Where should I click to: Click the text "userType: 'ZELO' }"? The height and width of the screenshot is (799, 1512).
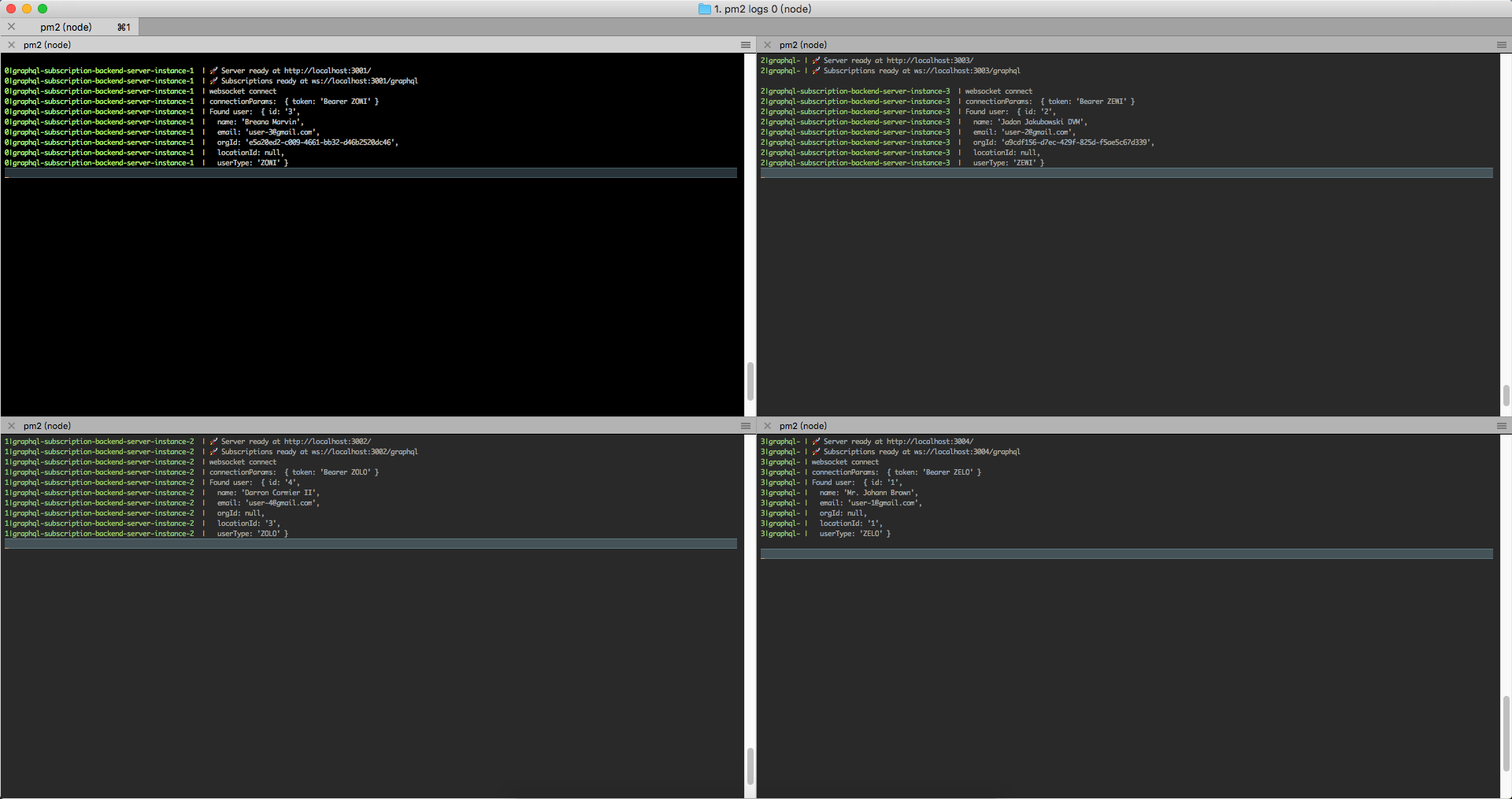pos(855,534)
